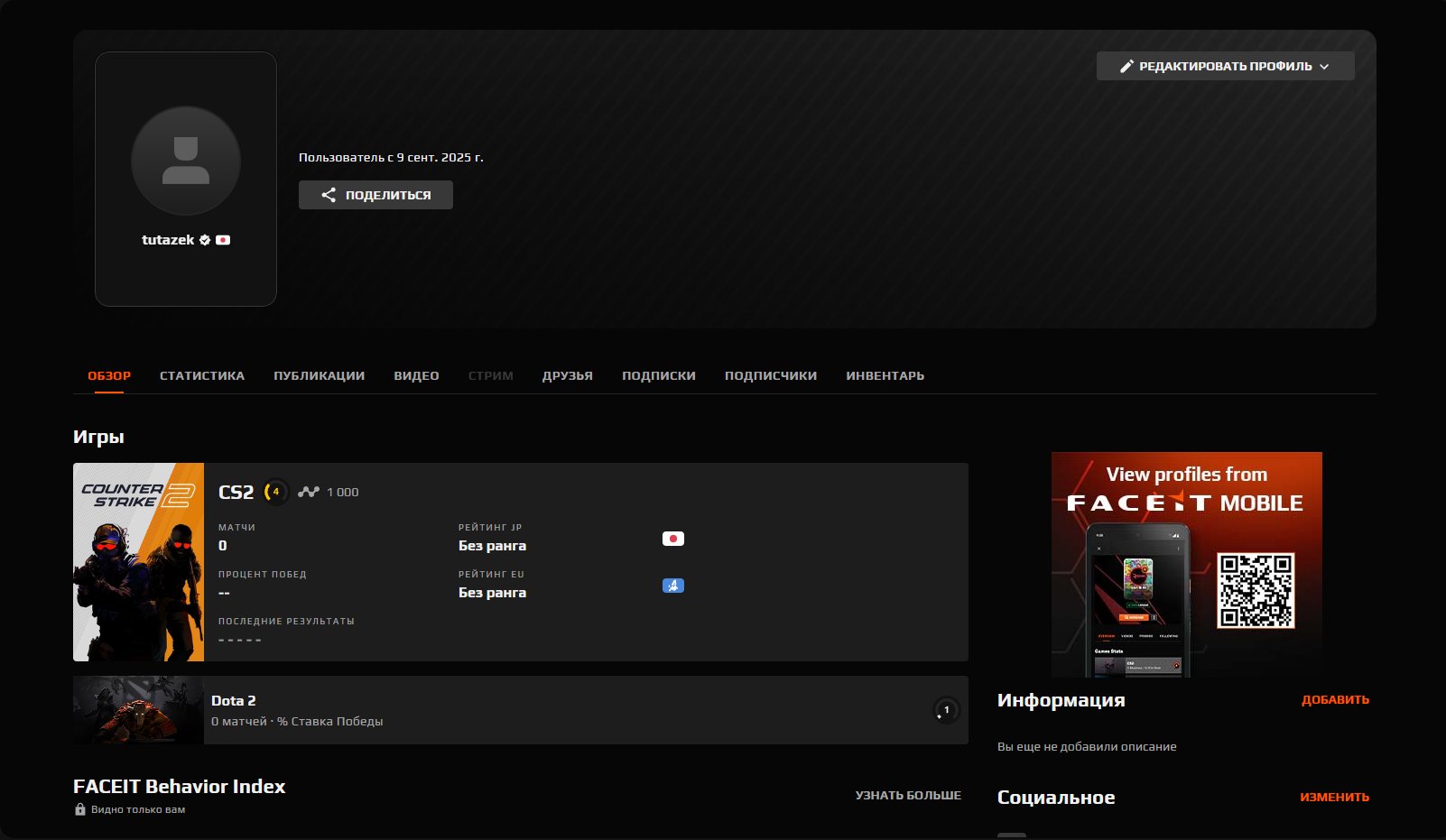This screenshot has height=840, width=1446.
Task: Click УЗНАТЬ БОЛЬШЕ near FACEIT Behavior Index
Action: tap(907, 795)
